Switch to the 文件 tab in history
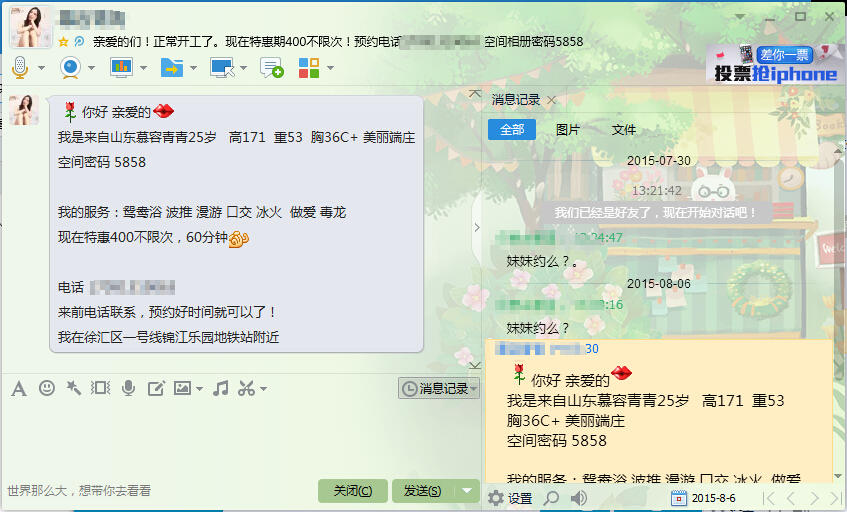 click(623, 130)
